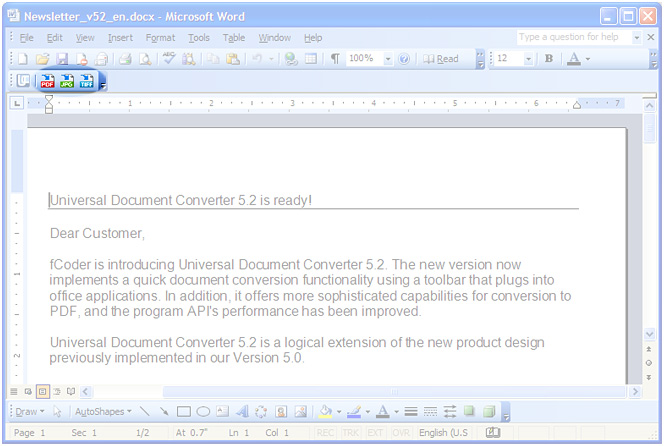Image resolution: width=664 pixels, height=446 pixels.
Task: Insert a diagram or organization chart
Action: tap(261, 411)
